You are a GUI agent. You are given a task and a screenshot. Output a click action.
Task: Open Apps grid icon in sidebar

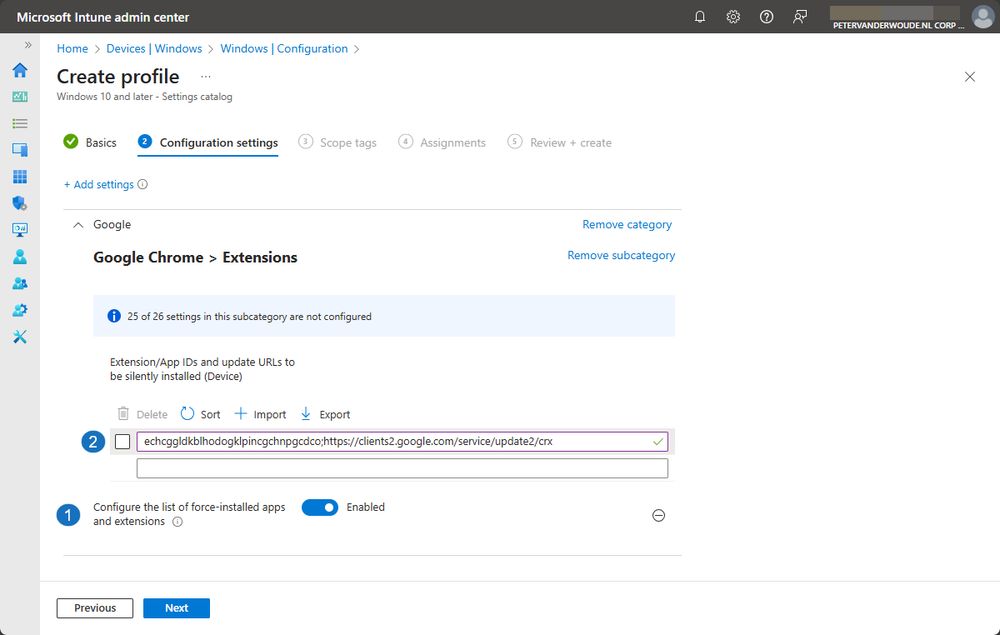pyautogui.click(x=20, y=177)
